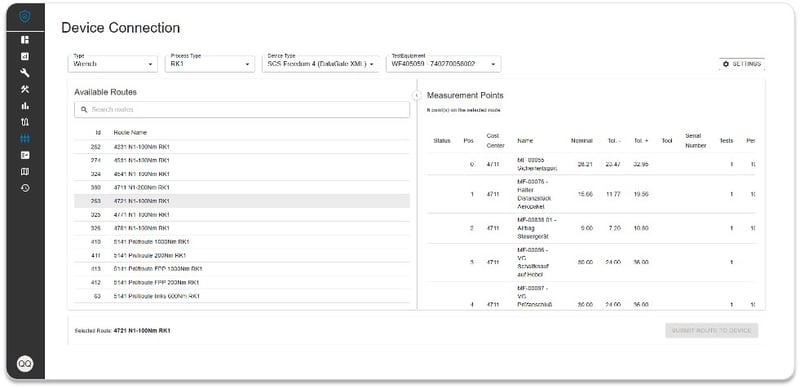The height and width of the screenshot is (388, 800).
Task: Click the shield logo at sidebar top
Action: click(x=25, y=17)
